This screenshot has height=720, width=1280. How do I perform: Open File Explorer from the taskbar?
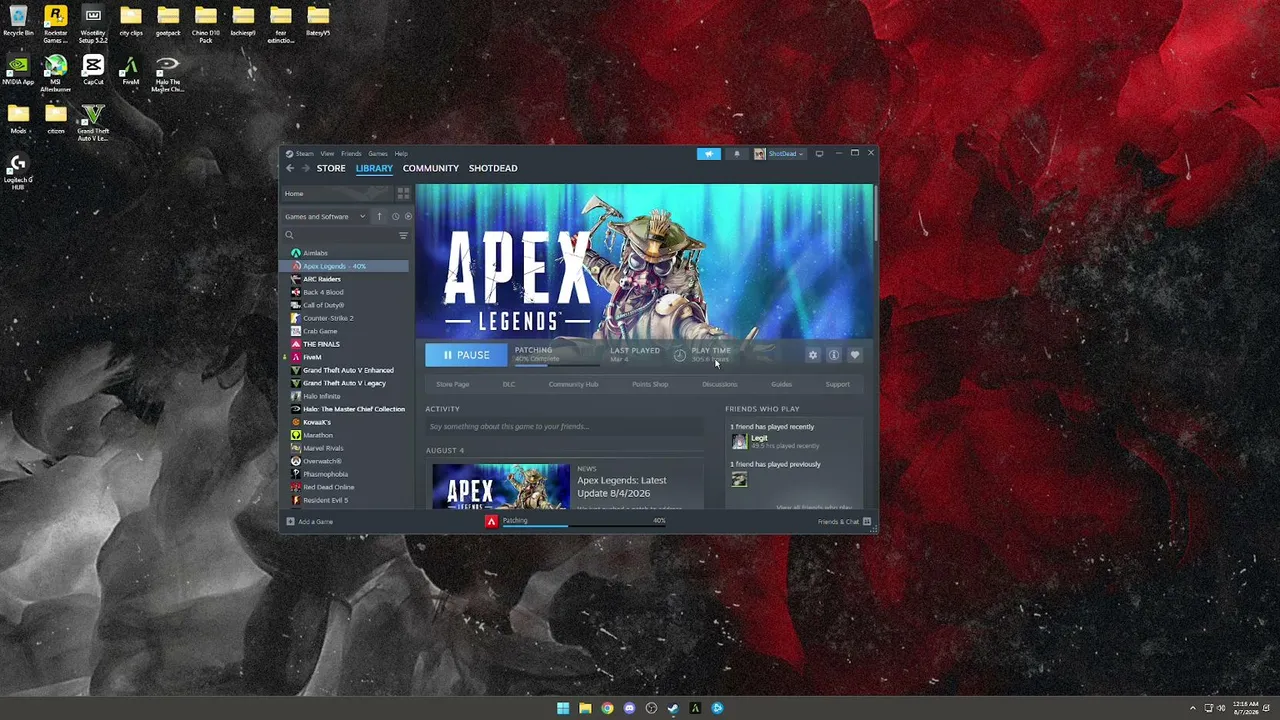coord(585,708)
